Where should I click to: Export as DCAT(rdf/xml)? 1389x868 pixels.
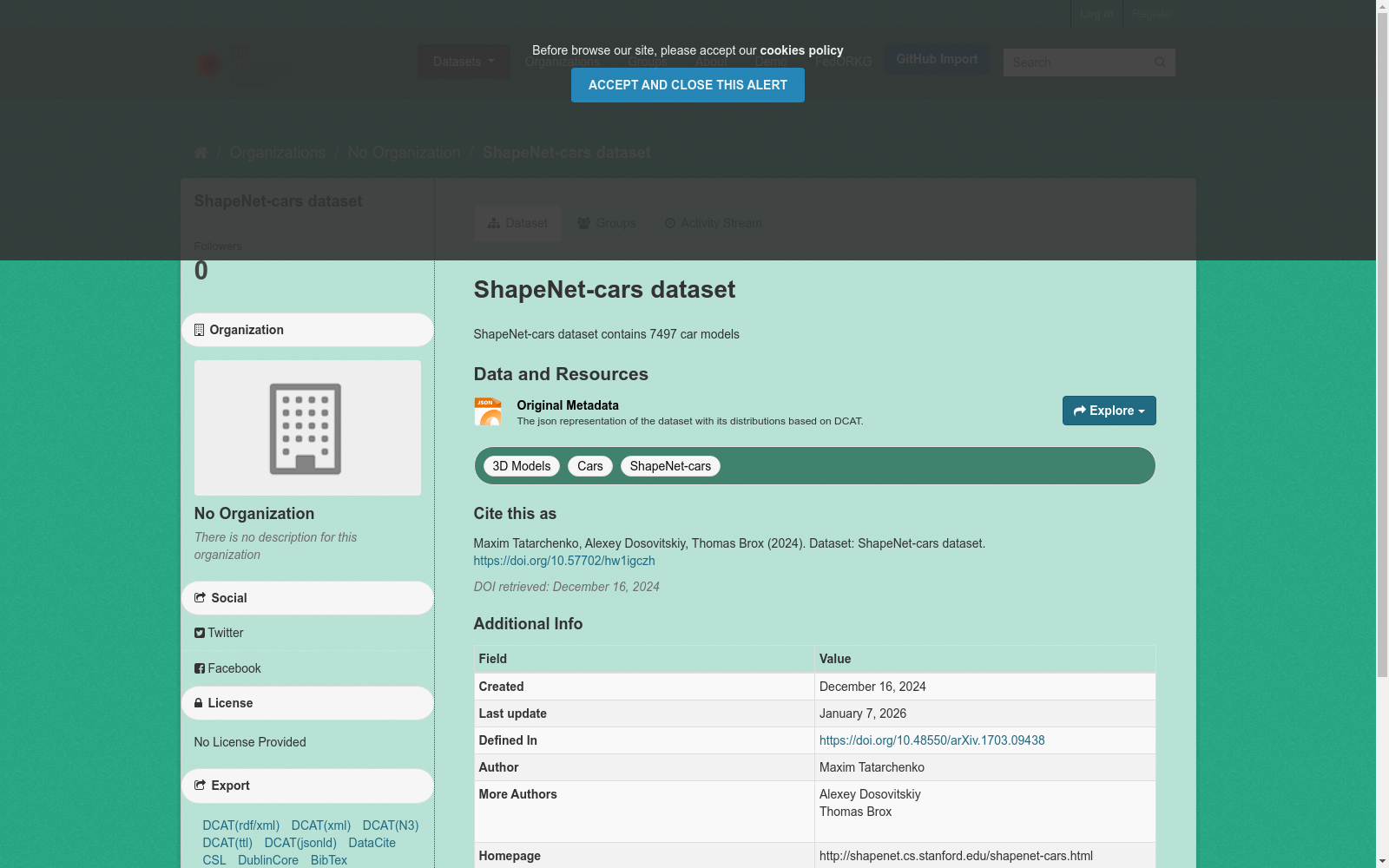pos(241,825)
